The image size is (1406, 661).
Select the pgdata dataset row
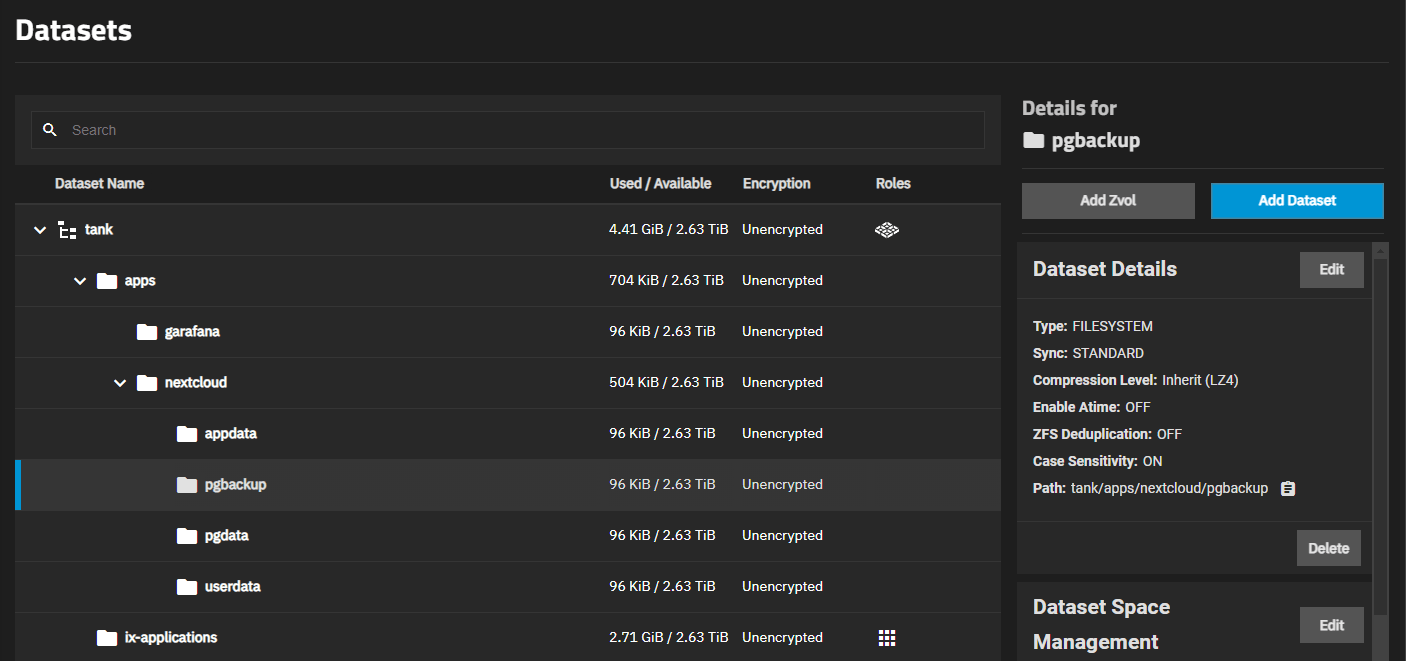click(400, 535)
